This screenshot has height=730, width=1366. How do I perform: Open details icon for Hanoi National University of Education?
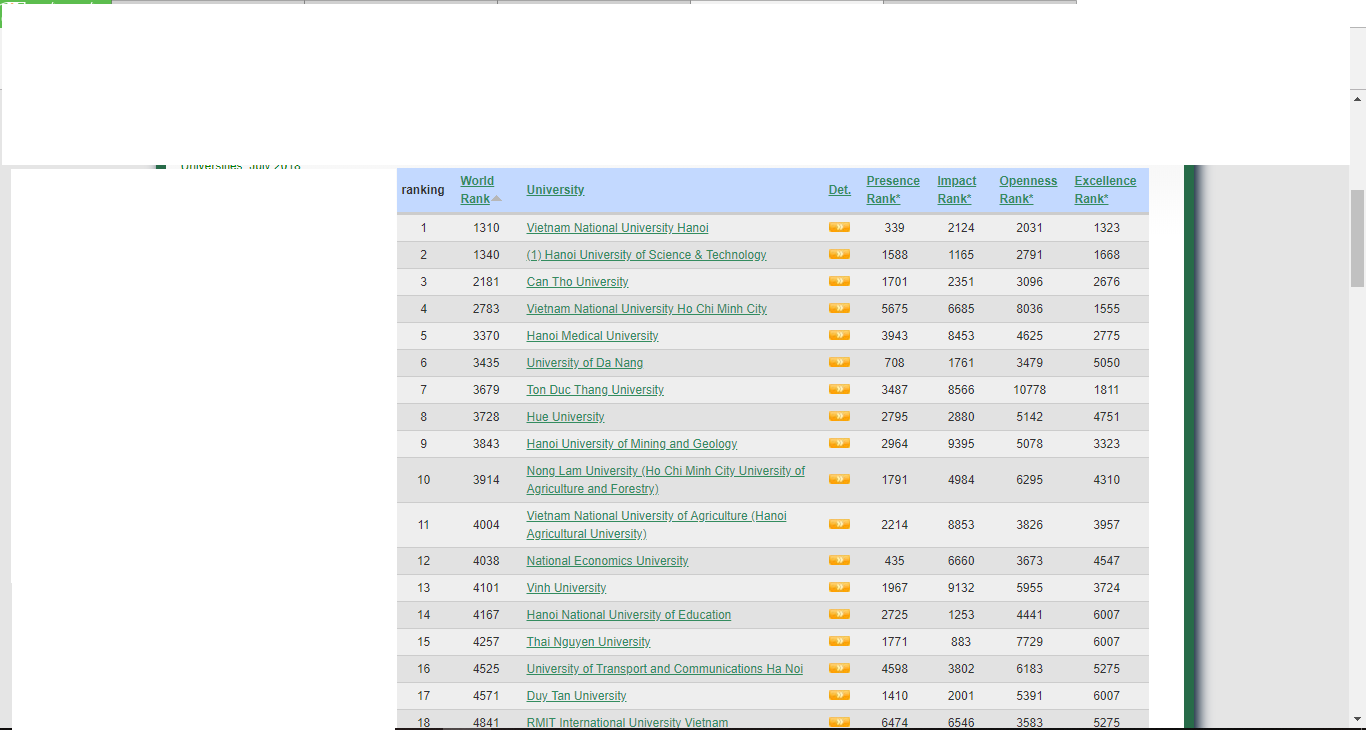point(839,614)
